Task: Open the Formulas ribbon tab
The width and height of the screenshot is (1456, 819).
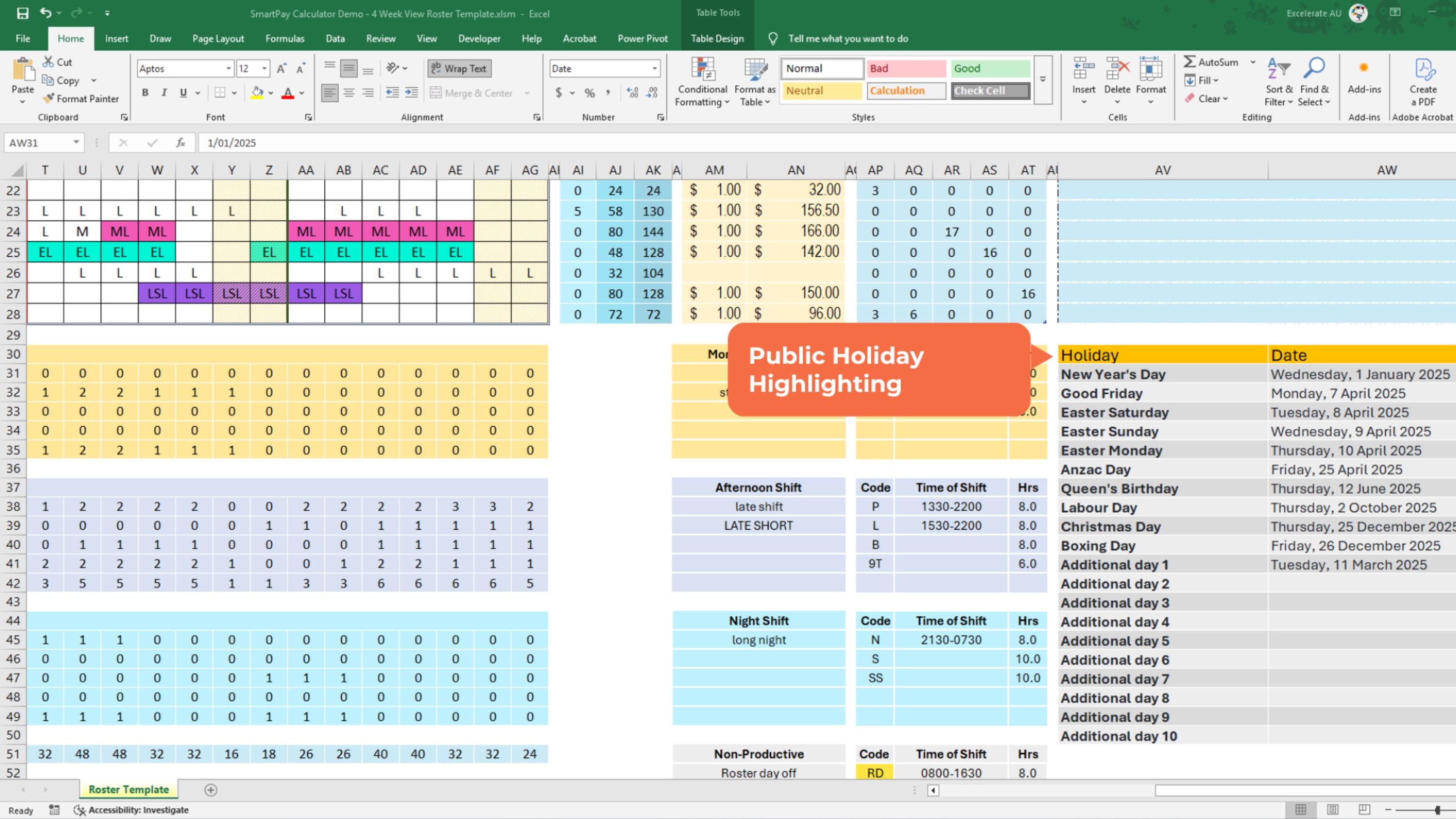Action: click(x=285, y=38)
